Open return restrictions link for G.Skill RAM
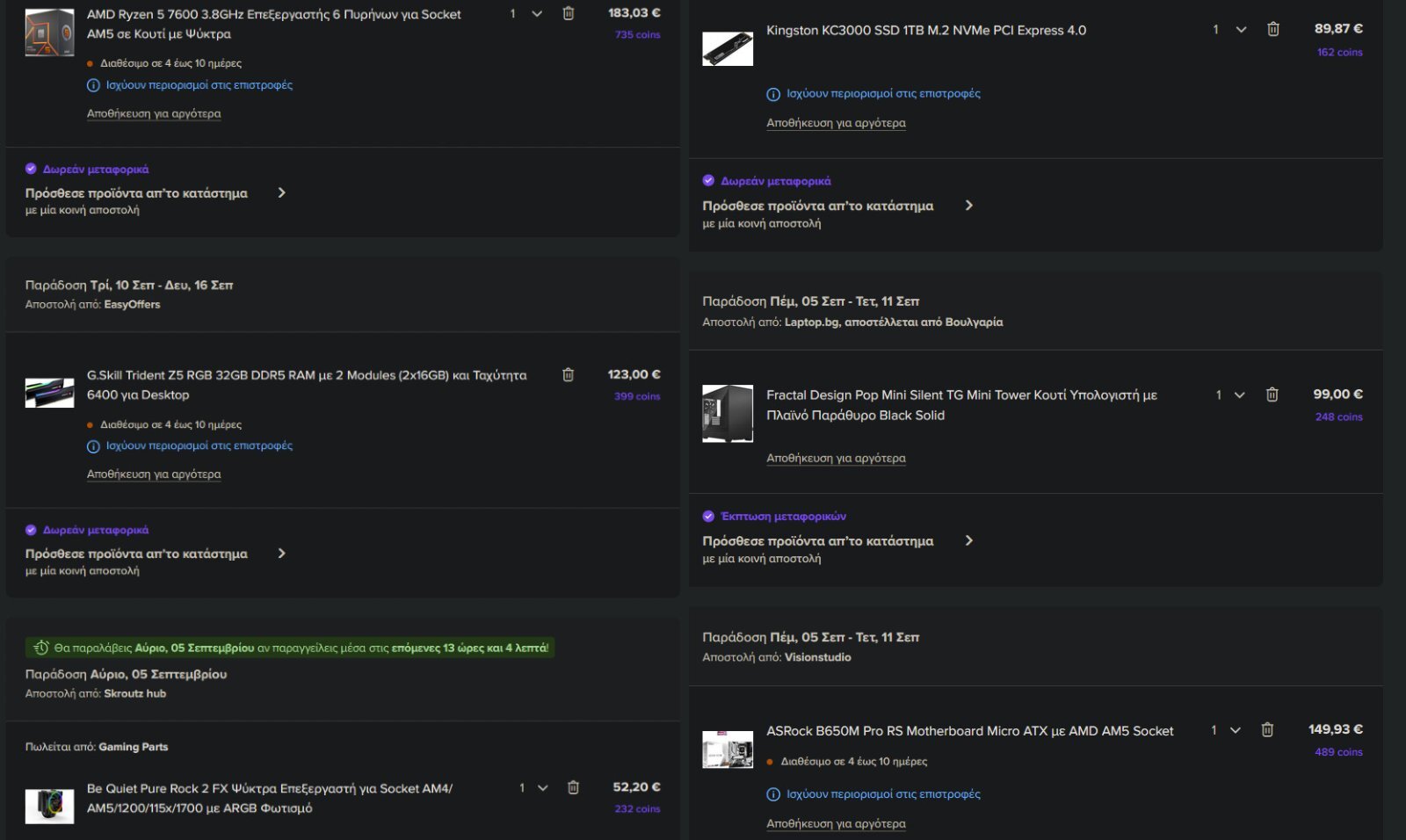1406x840 pixels. click(x=199, y=445)
